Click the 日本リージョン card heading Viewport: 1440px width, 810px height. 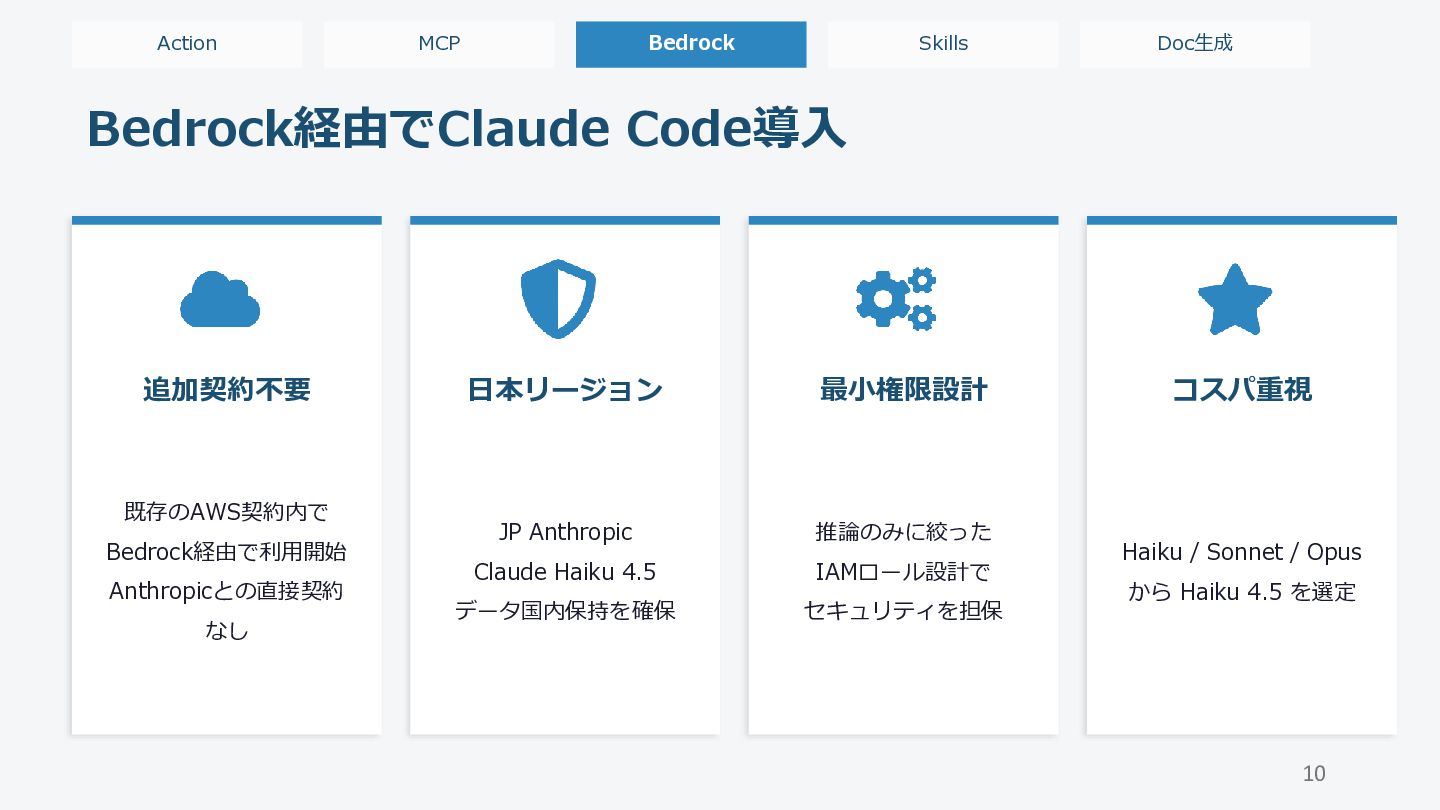point(565,389)
